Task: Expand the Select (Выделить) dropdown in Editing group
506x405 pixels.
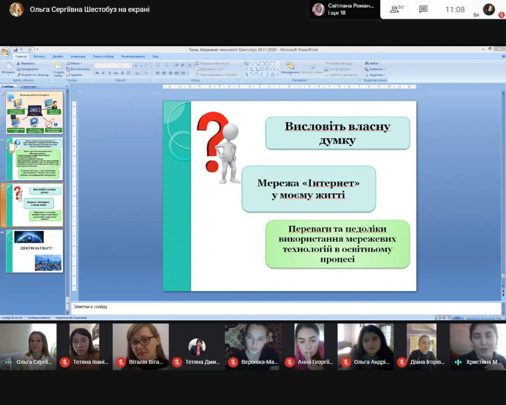Action: point(375,75)
